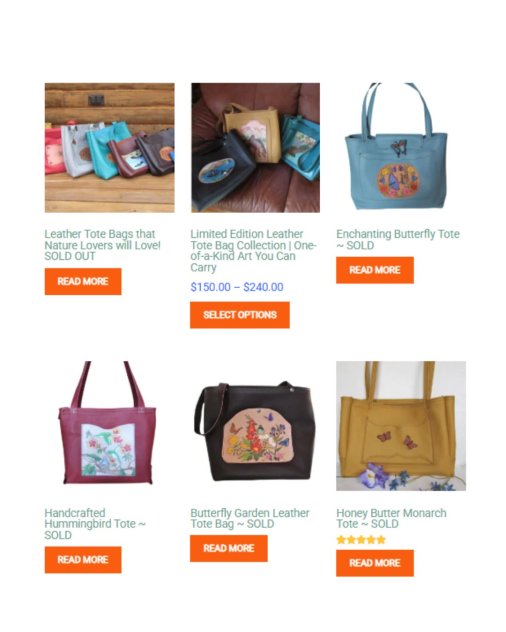The width and height of the screenshot is (506, 632).
Task: View the blue Enchanting Butterfly Tote image
Action: 401,148
